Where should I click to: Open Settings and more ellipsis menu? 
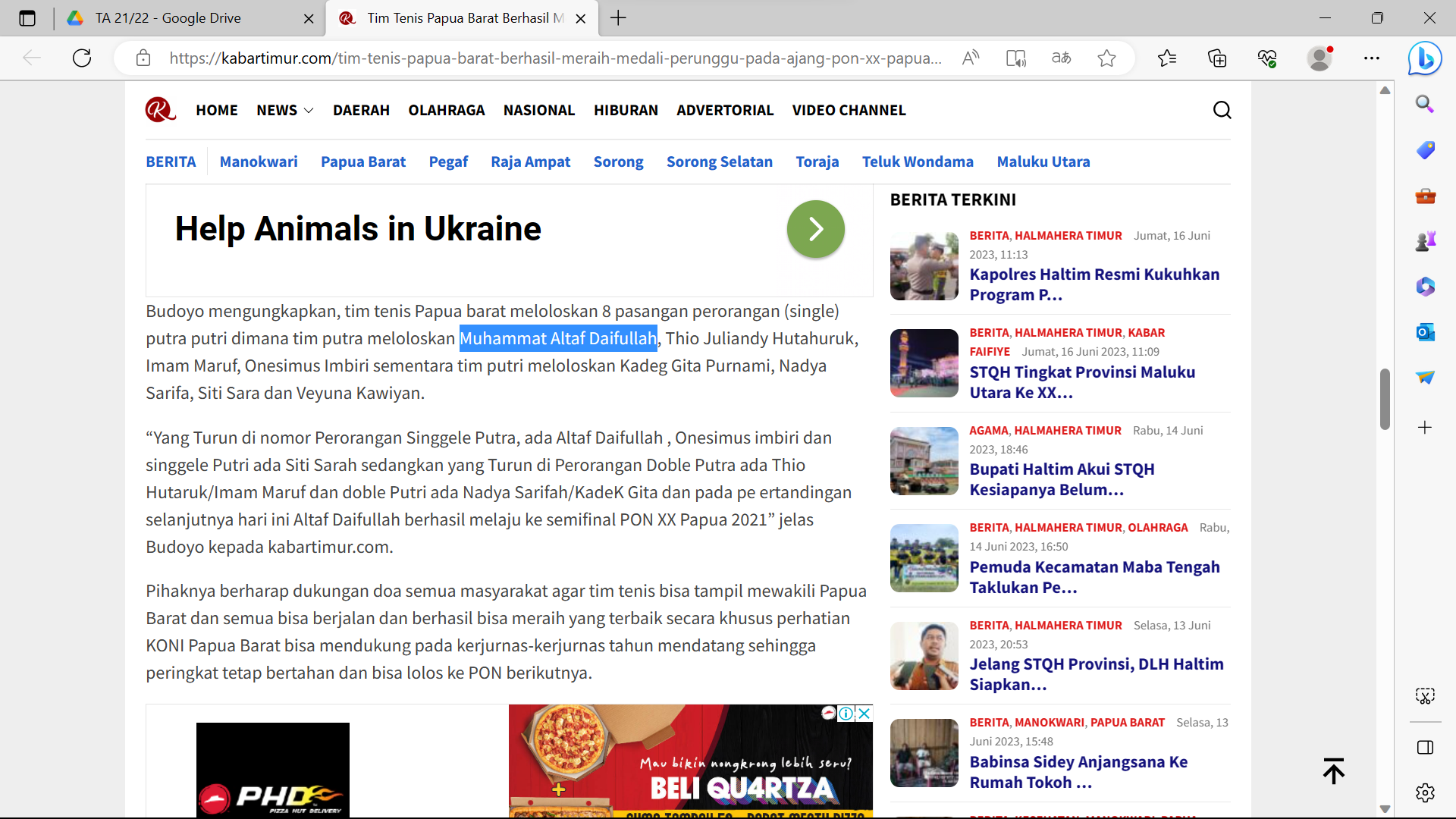coord(1372,58)
